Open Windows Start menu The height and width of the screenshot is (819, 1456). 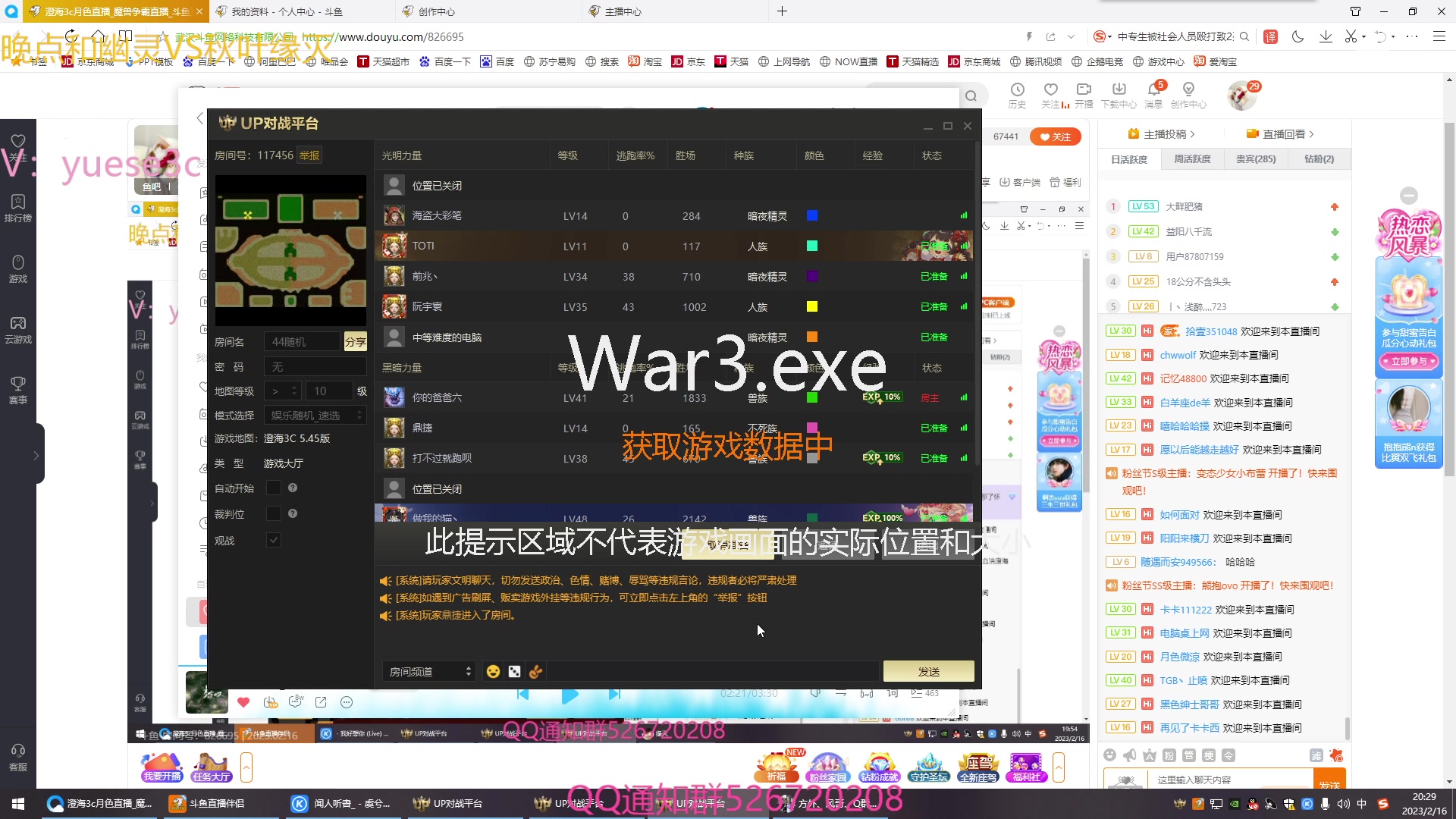click(x=18, y=803)
